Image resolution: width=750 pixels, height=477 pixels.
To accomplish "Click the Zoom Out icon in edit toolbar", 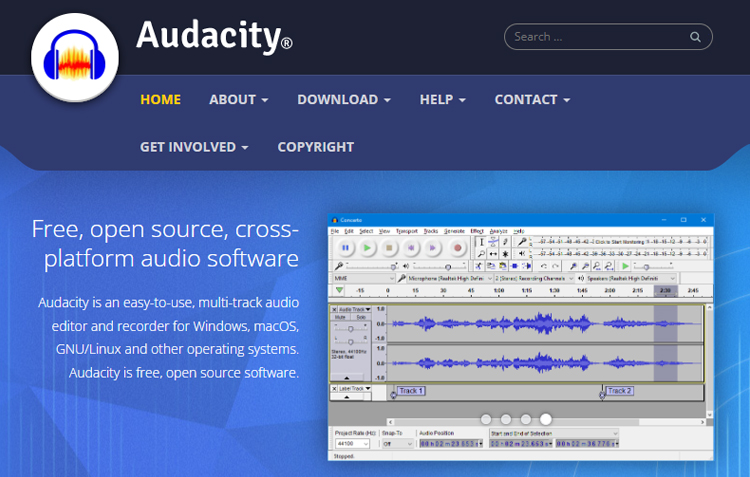I will 585,266.
